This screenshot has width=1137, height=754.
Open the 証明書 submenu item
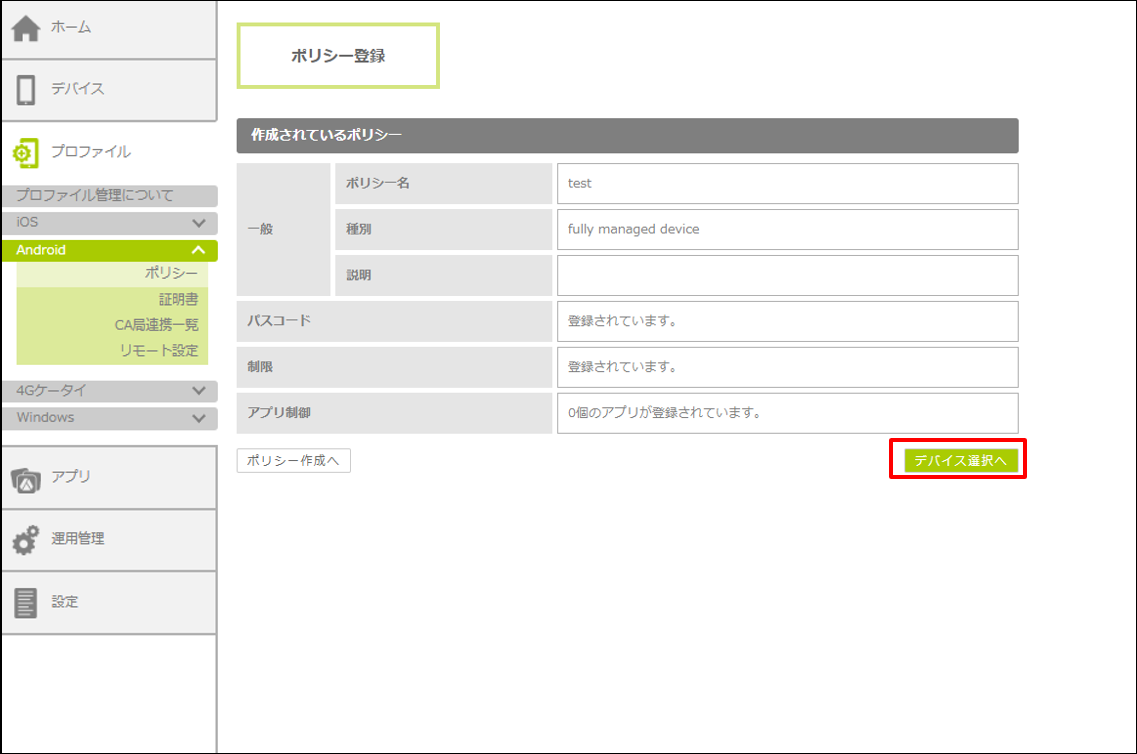click(x=178, y=299)
